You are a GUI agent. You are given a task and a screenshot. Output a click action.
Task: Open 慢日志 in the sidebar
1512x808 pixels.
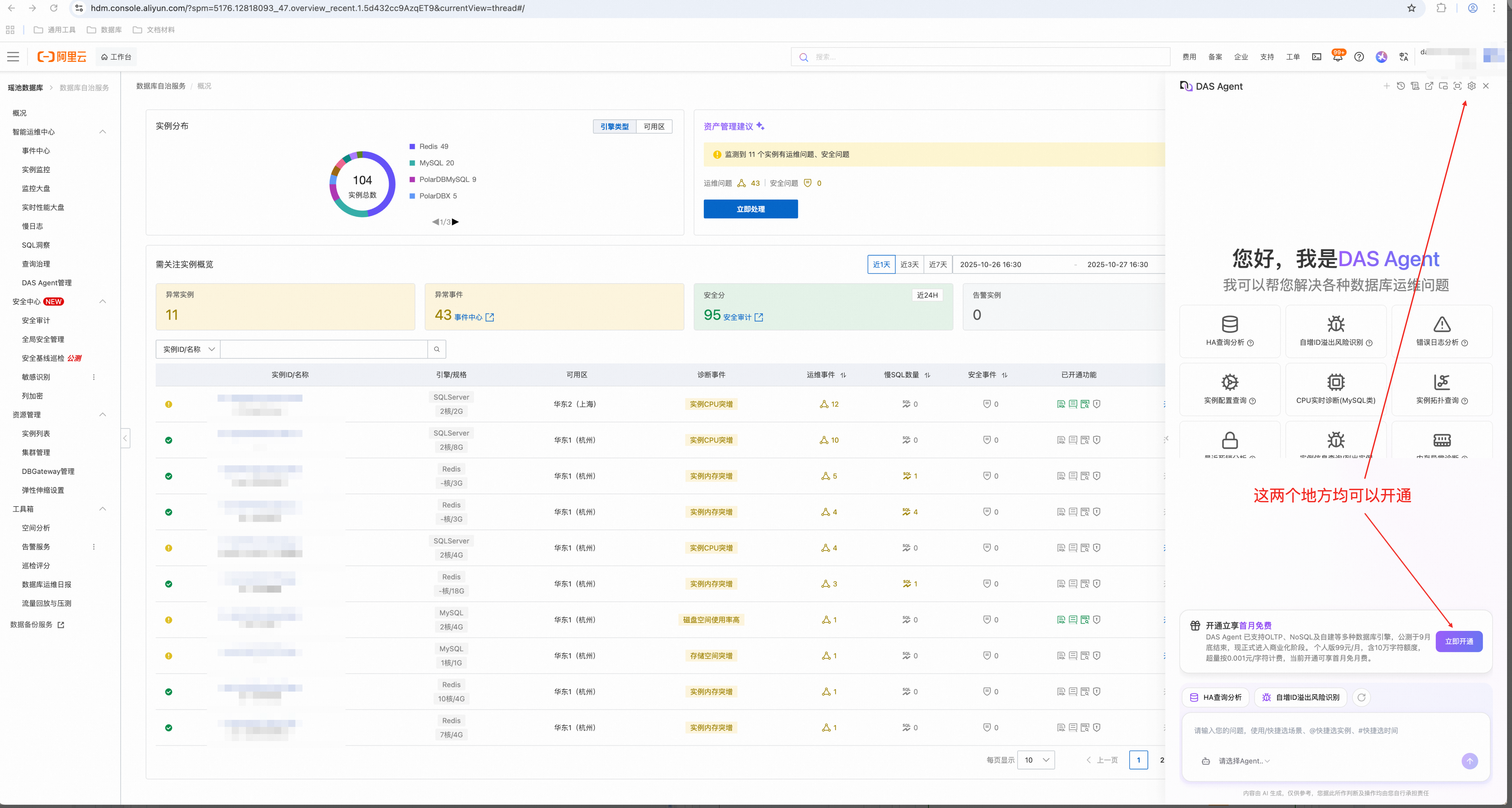click(x=33, y=226)
